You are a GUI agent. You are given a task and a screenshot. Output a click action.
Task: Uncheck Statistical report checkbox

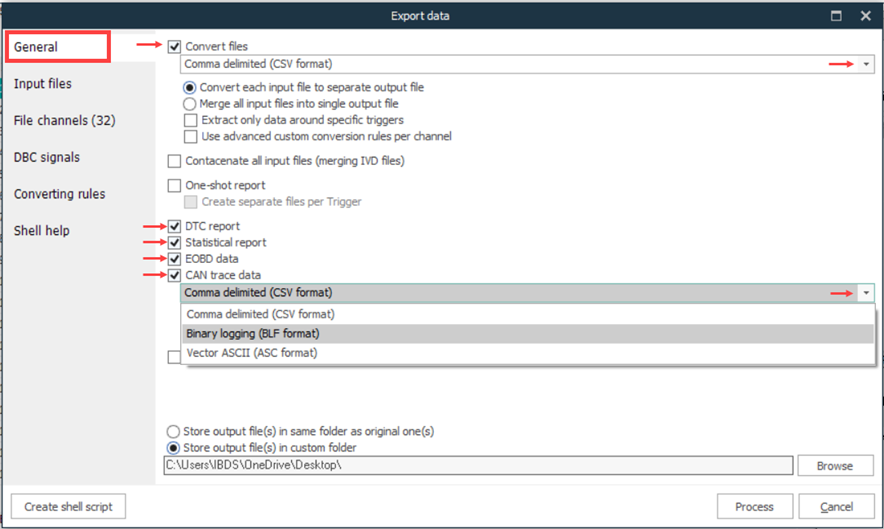174,243
